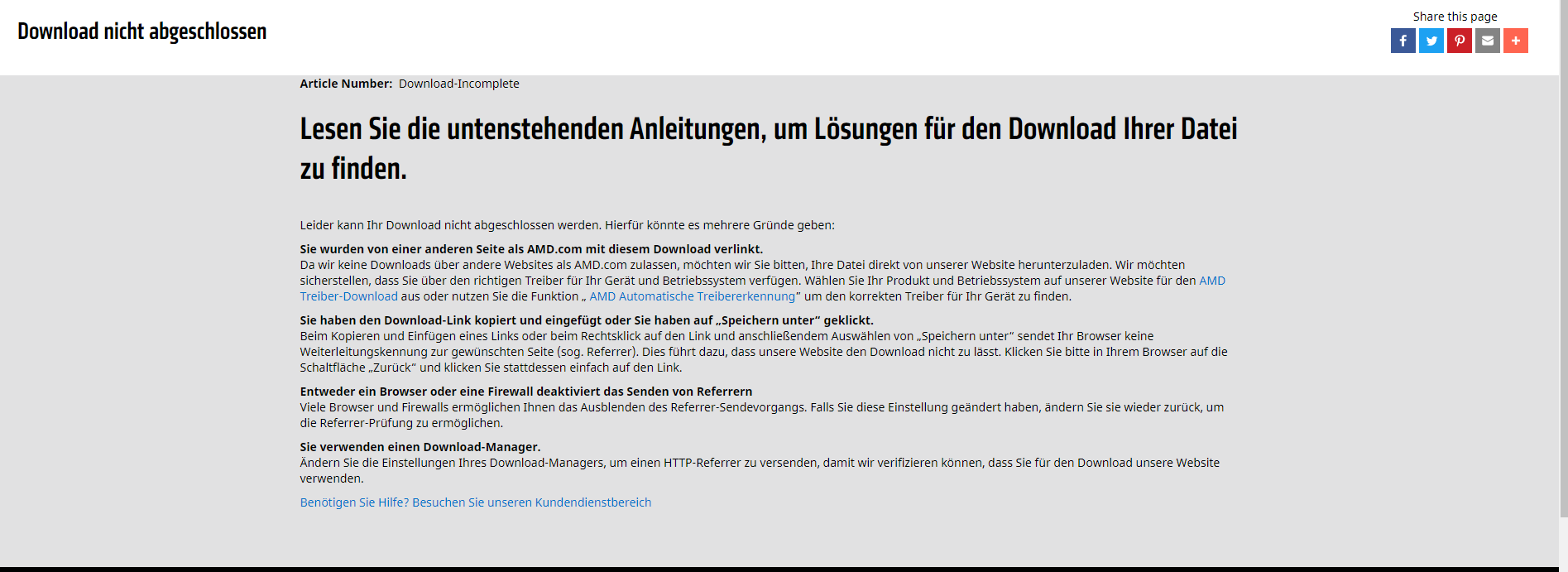
Task: Click 'Leider kann Ihr Download nicht abgeschlossen' sentence
Action: pyautogui.click(x=568, y=225)
